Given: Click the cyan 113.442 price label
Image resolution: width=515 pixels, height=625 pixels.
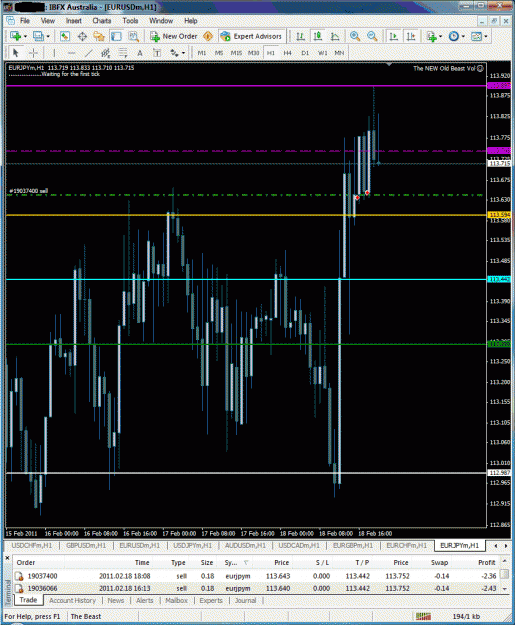Looking at the screenshot, I should pyautogui.click(x=499, y=279).
